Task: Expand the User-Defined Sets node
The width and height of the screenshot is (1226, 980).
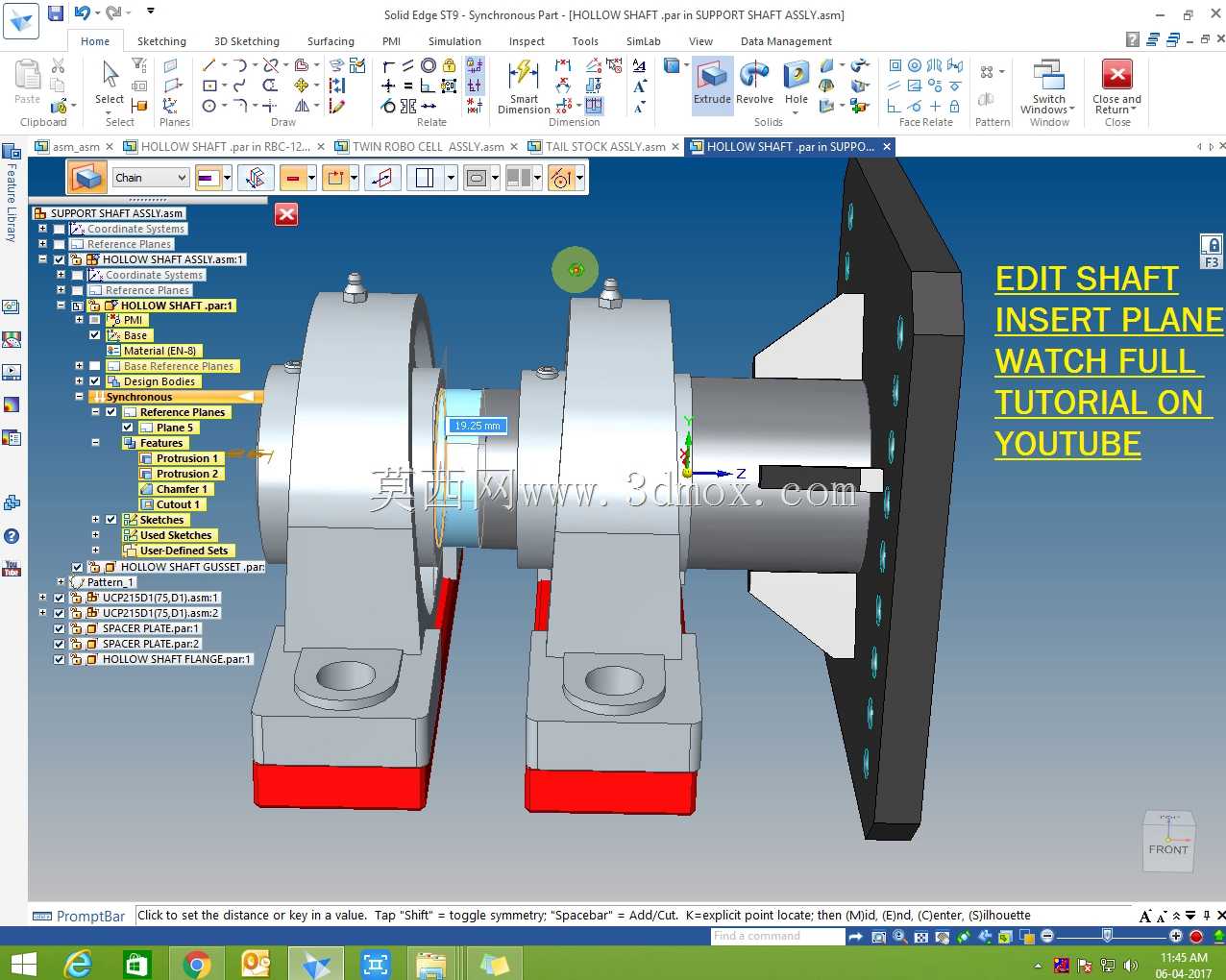Action: click(95, 551)
